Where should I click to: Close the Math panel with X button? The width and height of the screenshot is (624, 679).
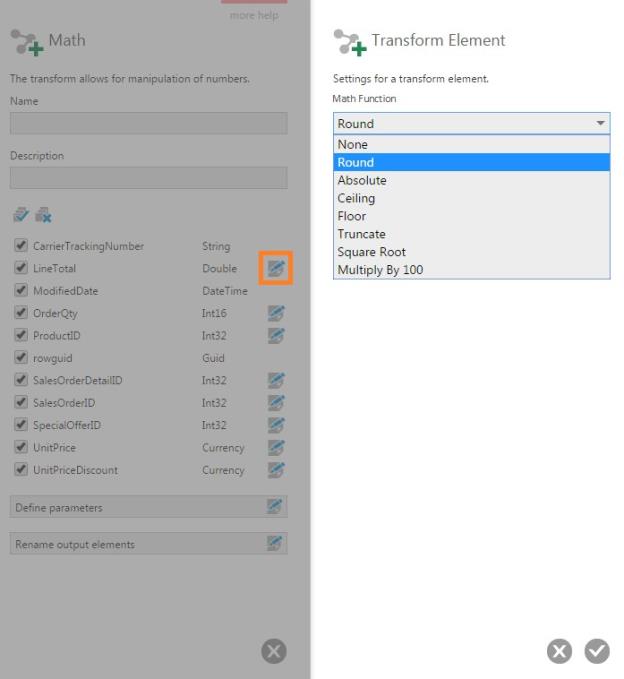[273, 651]
